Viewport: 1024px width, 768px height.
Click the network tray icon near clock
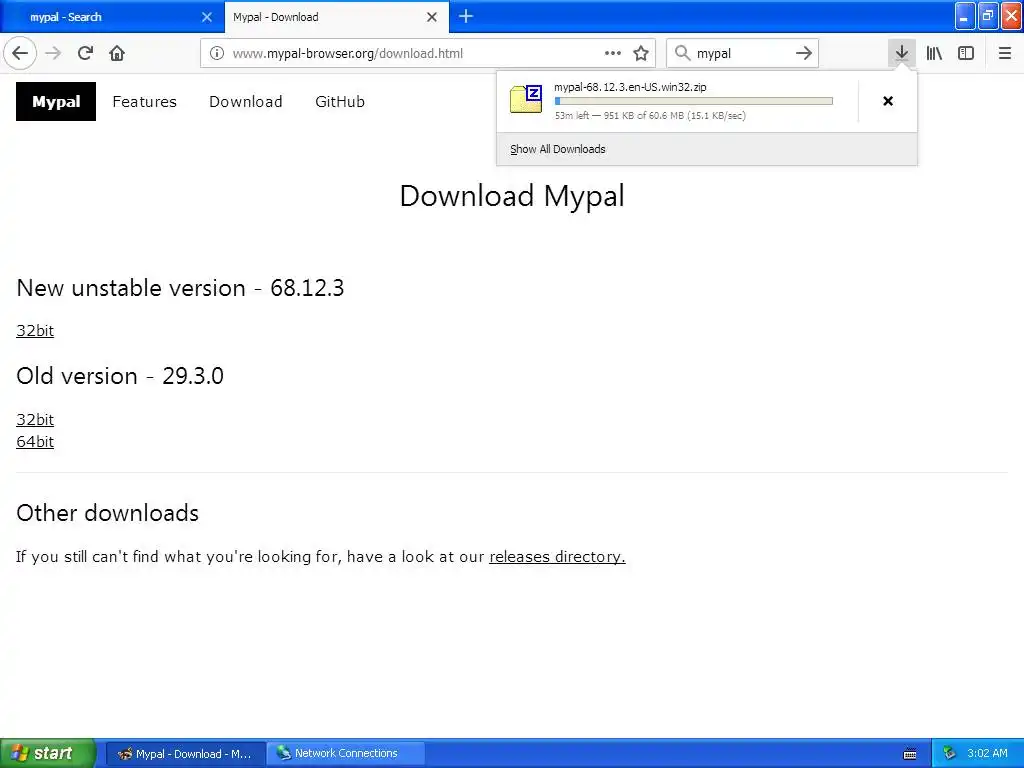[x=950, y=753]
